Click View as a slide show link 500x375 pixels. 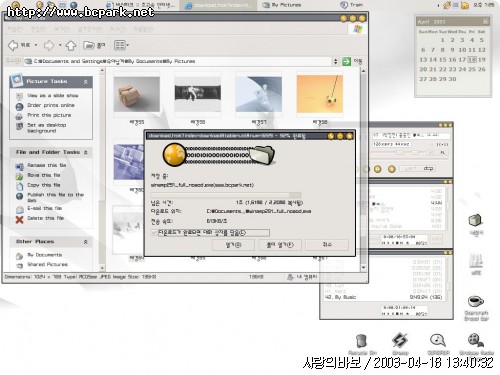click(x=53, y=96)
